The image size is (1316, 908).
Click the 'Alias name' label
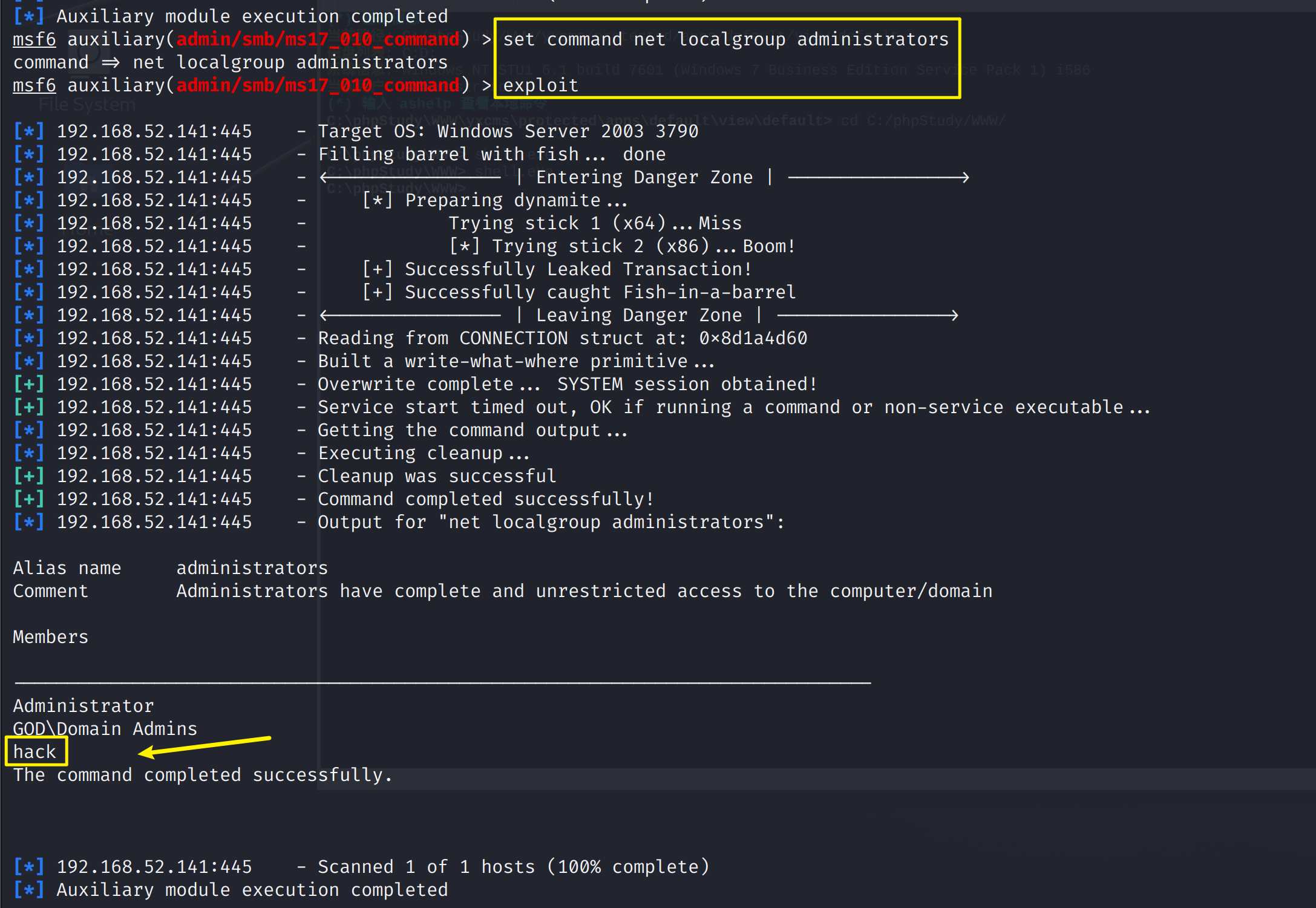point(67,568)
